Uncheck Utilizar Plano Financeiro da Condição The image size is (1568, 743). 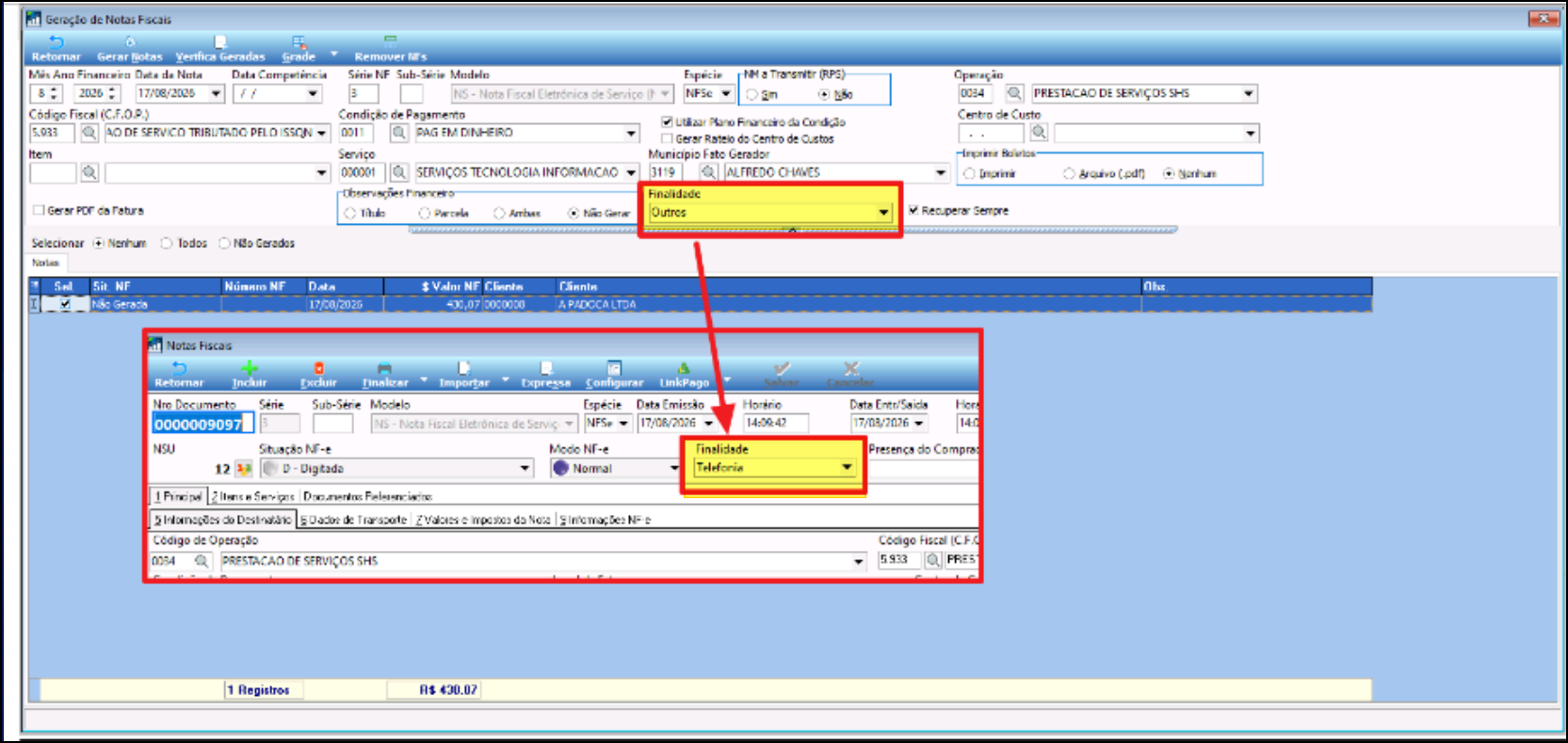[x=667, y=121]
